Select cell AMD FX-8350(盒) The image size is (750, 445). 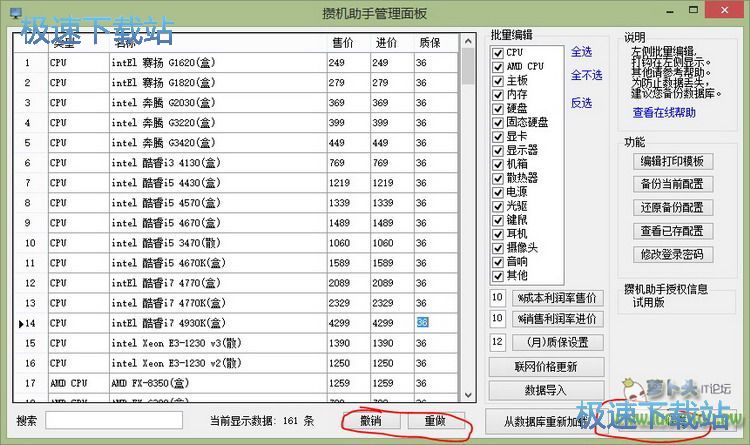coord(218,383)
